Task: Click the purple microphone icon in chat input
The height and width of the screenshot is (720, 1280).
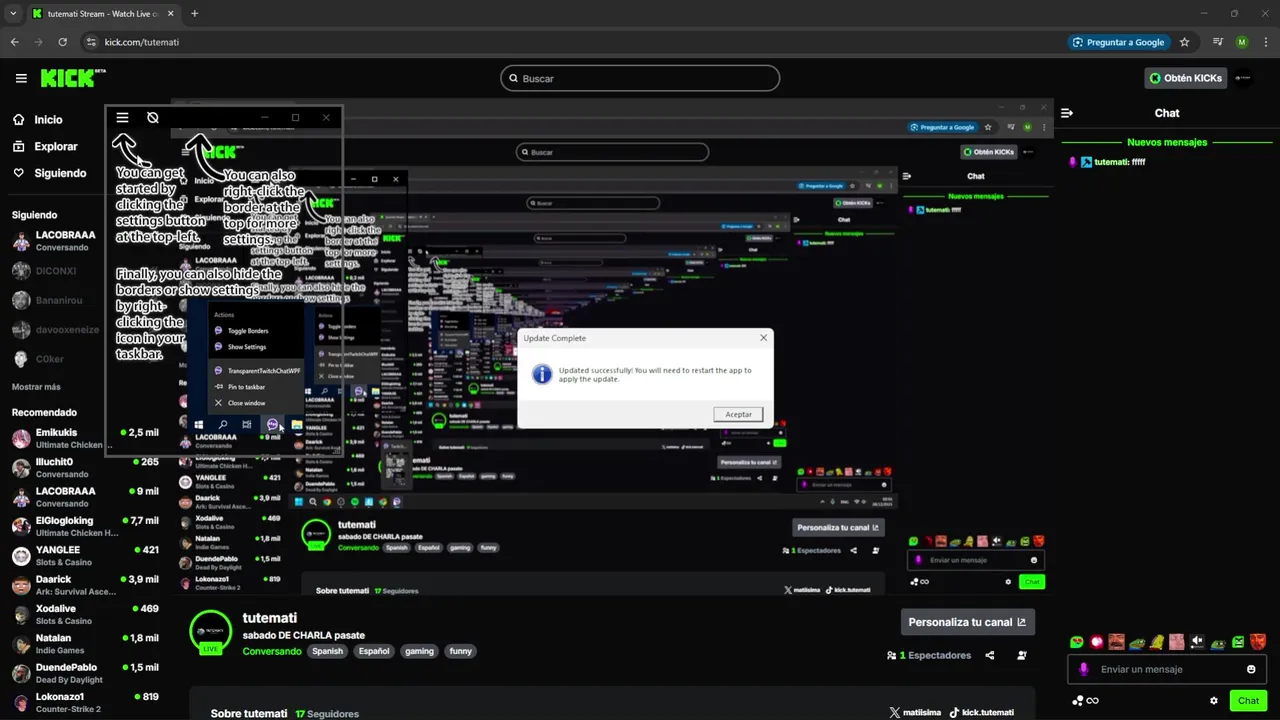Action: (x=1083, y=669)
